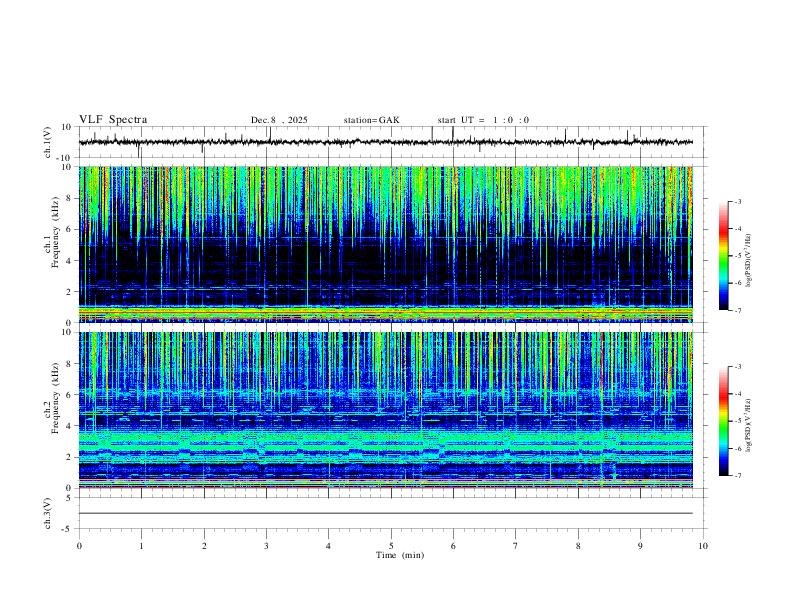
Task: Click time axis tick label "7"
Action: click(x=516, y=546)
